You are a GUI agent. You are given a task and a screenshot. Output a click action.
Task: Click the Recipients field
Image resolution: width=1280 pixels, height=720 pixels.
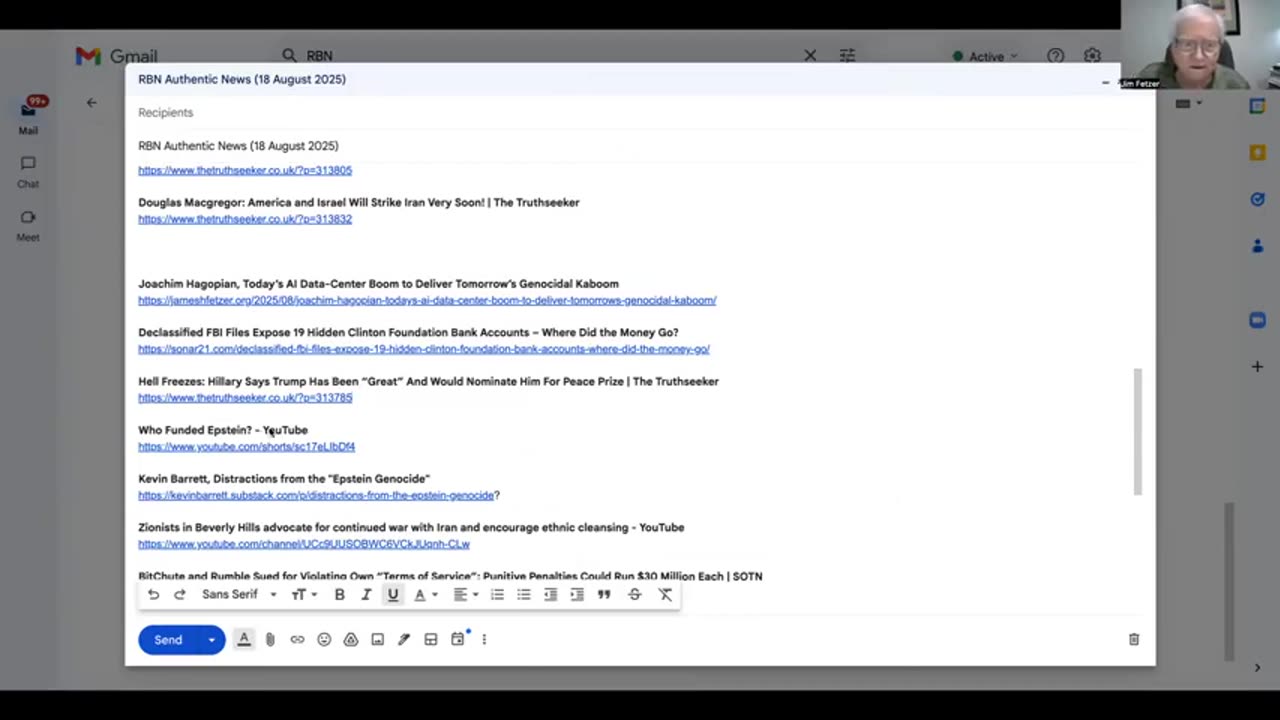point(640,113)
